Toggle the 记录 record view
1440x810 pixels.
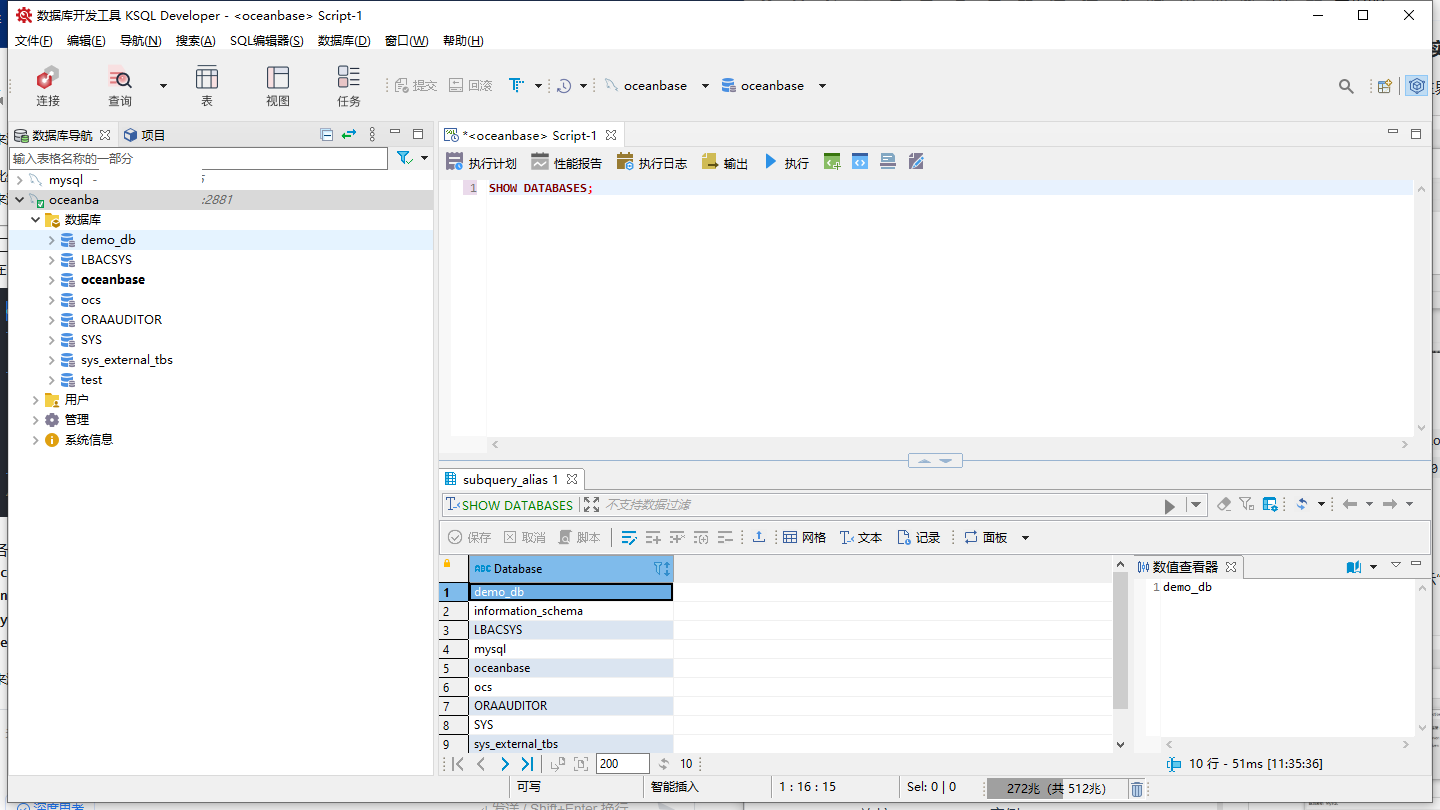coord(918,537)
